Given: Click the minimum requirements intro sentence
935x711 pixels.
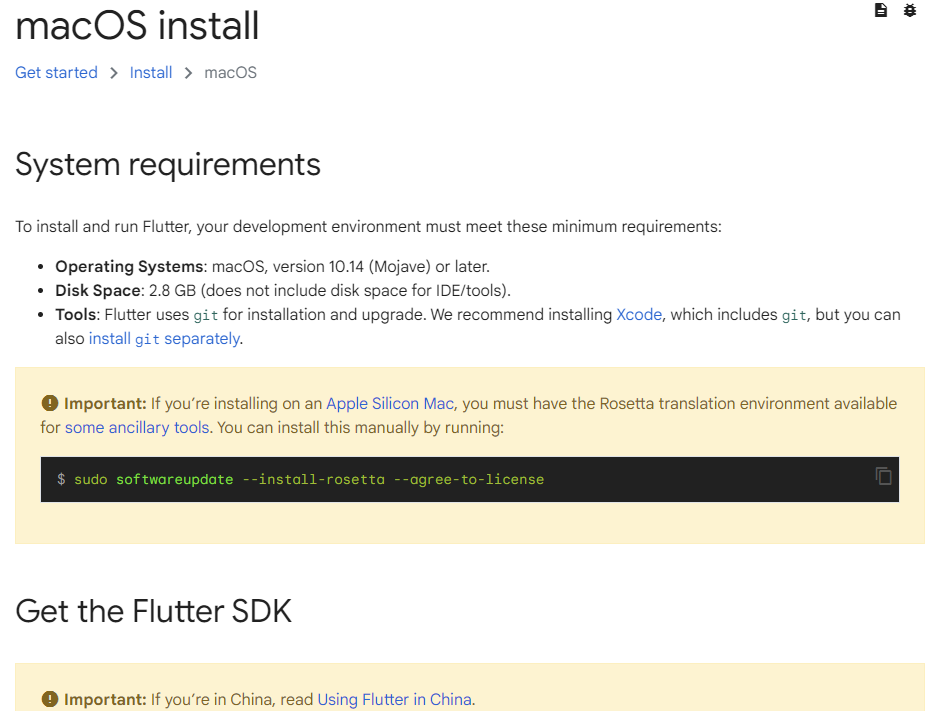Looking at the screenshot, I should 369,227.
